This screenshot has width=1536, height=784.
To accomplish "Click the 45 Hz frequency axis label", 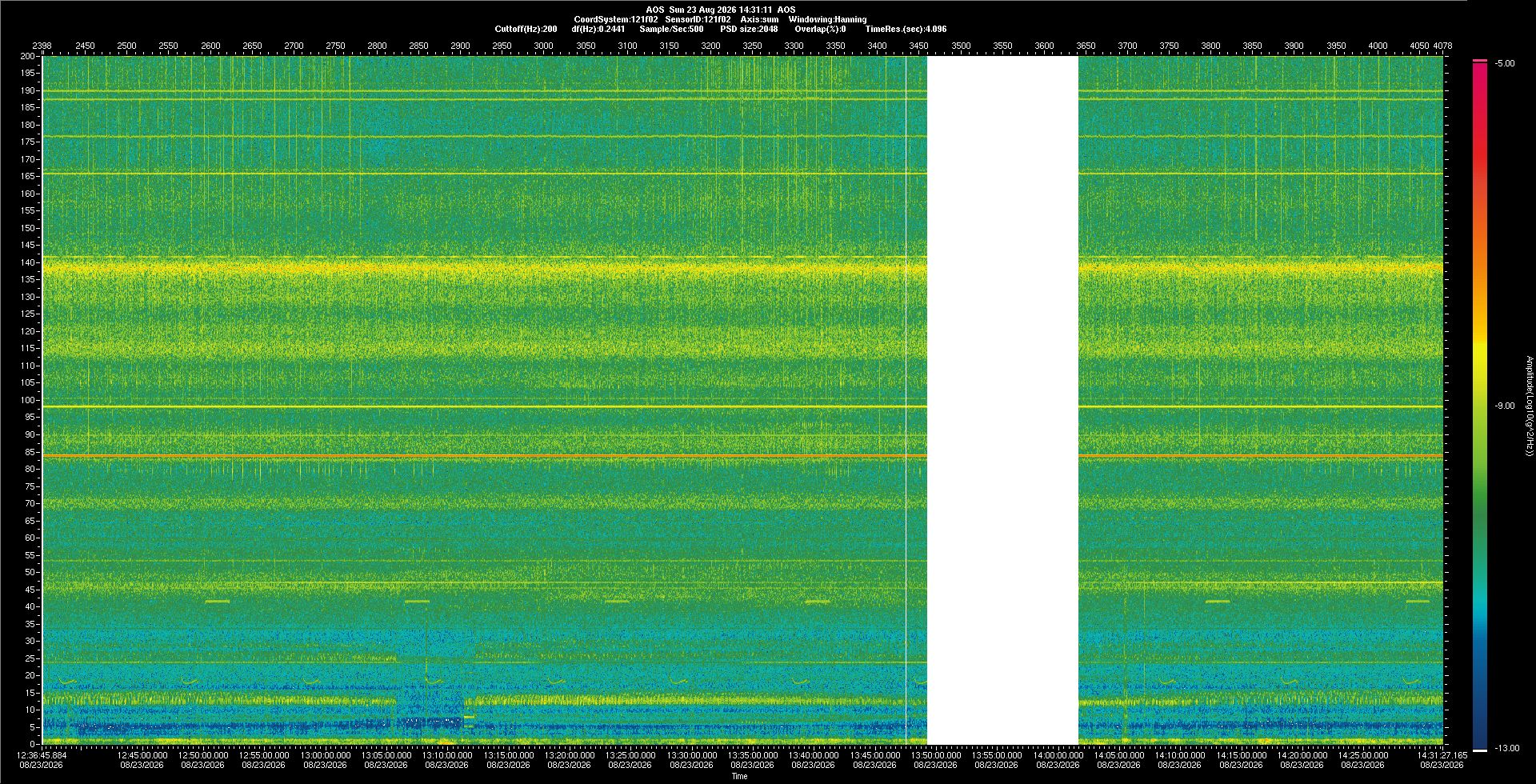I will (30, 590).
